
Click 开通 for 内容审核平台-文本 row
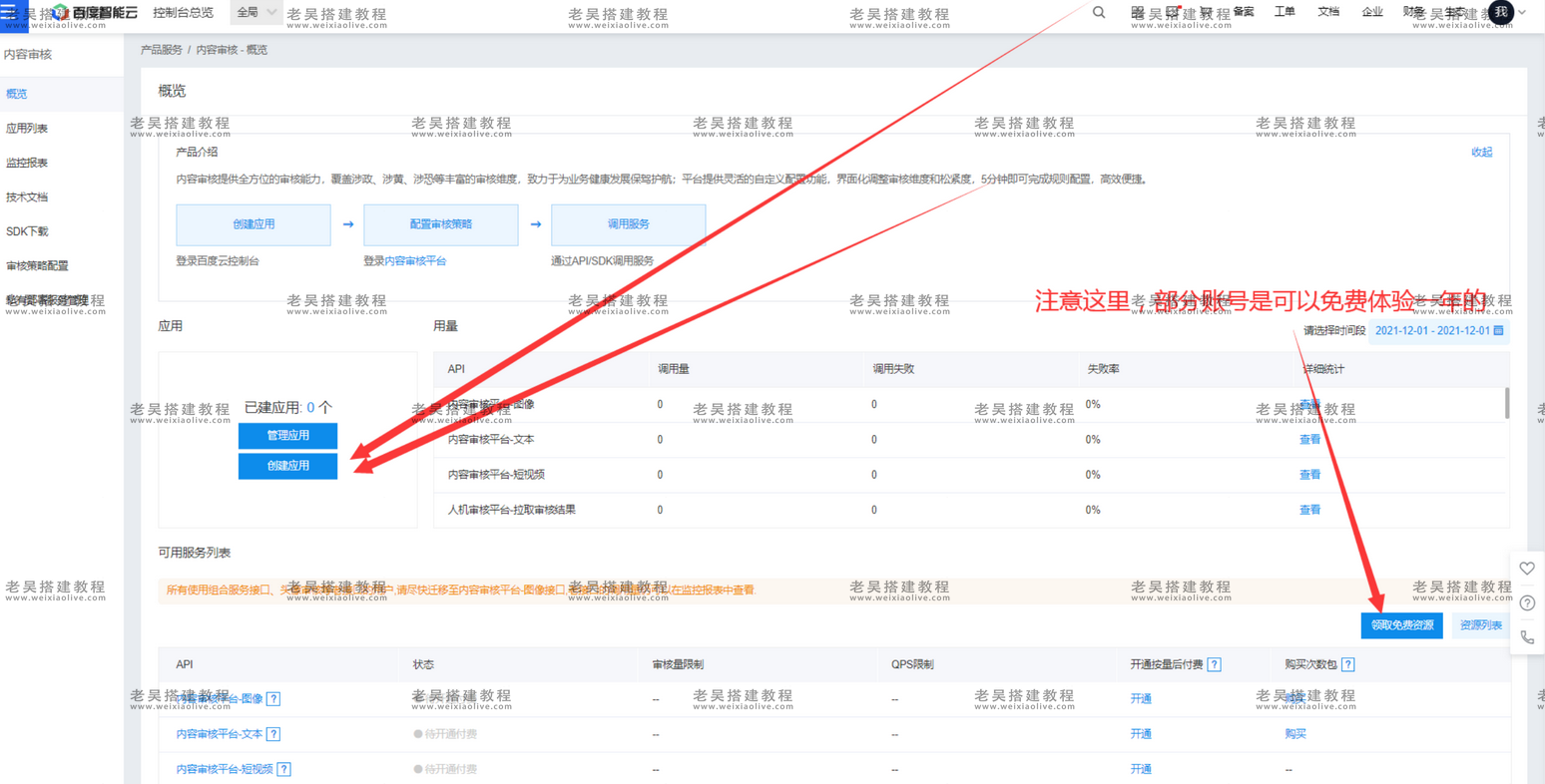[1141, 734]
